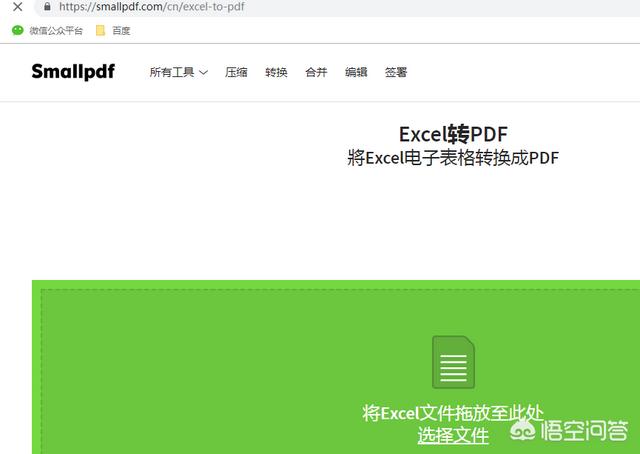Click the smallpdf.com address bar URL
The height and width of the screenshot is (454, 640).
[x=152, y=7]
